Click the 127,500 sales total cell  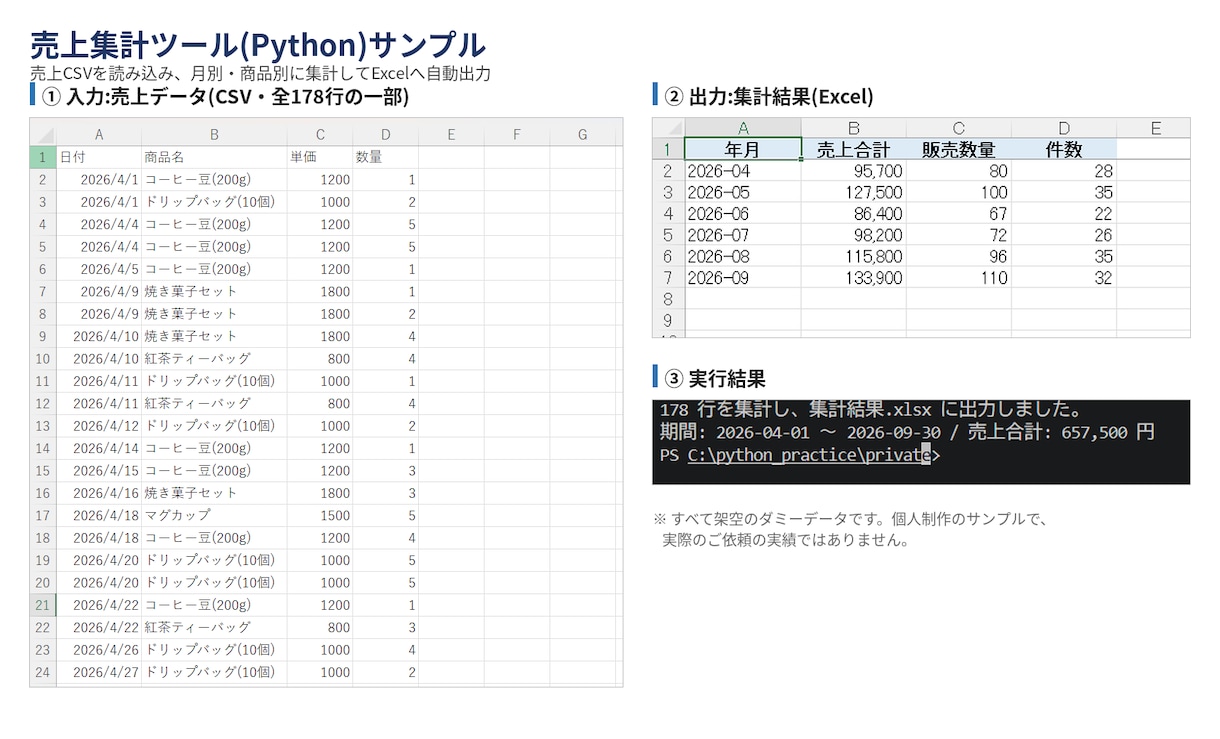coord(854,192)
